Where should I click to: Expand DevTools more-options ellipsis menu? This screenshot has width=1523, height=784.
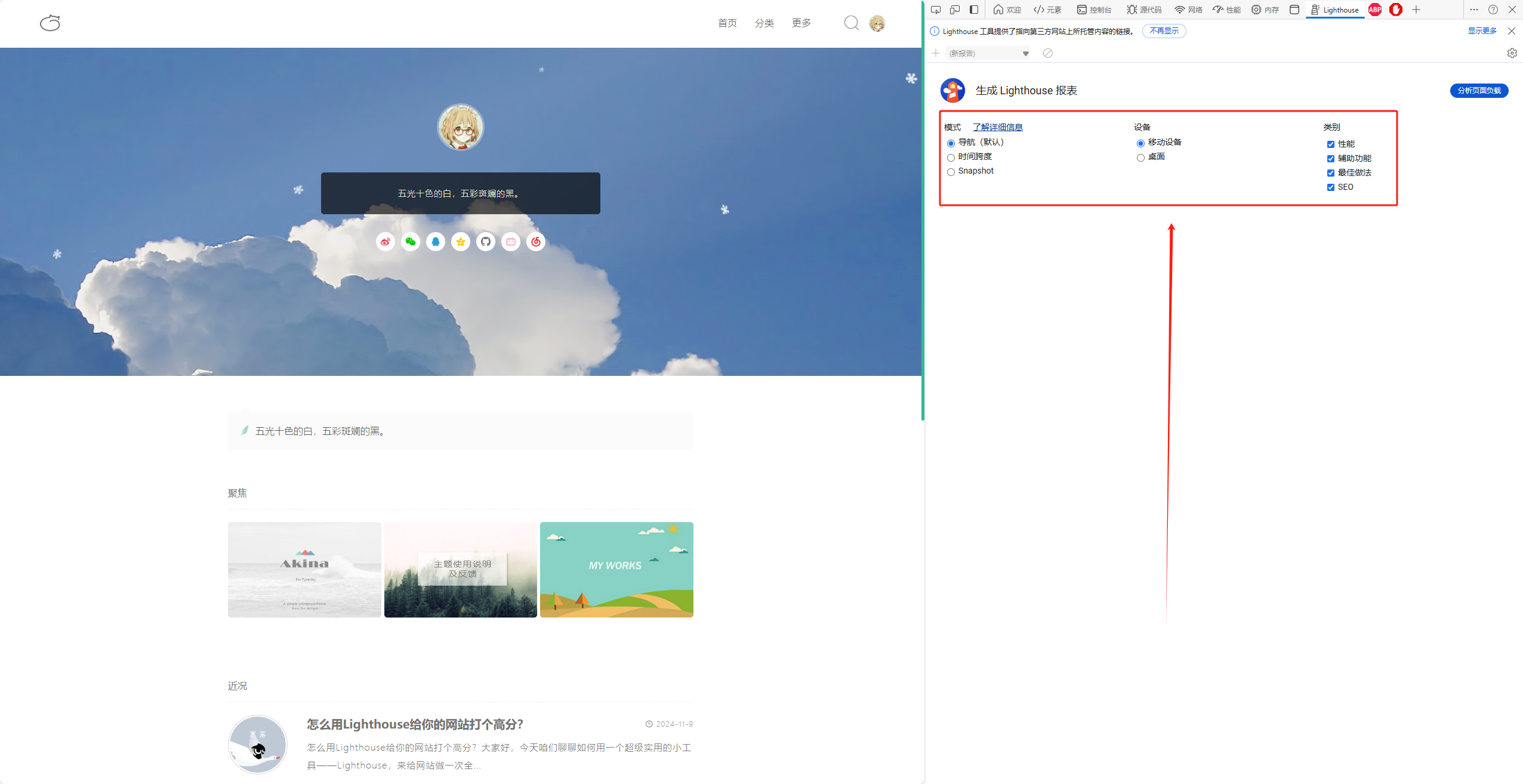[1473, 10]
